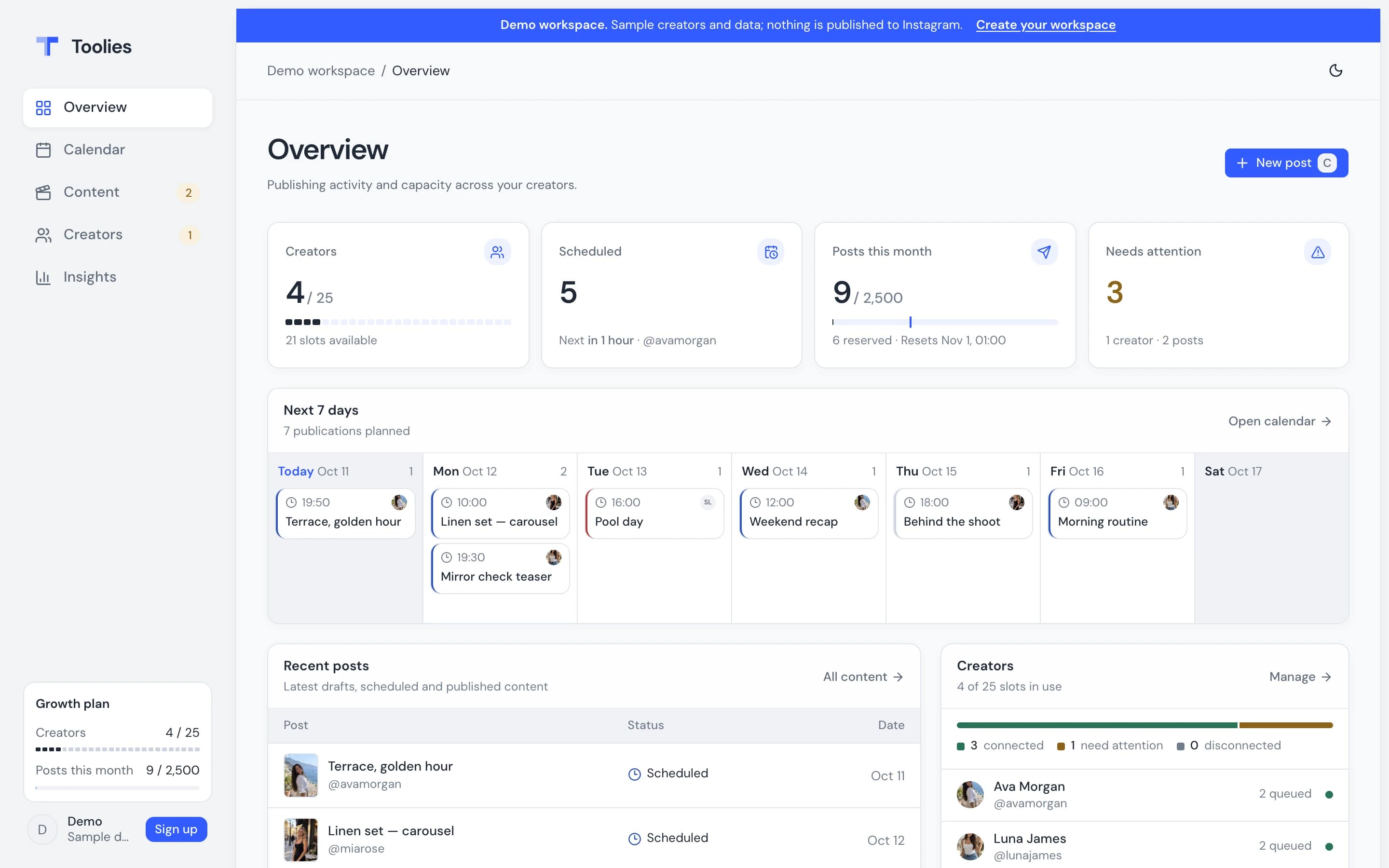Click Terrace, golden hour post thumbnail

point(301,775)
